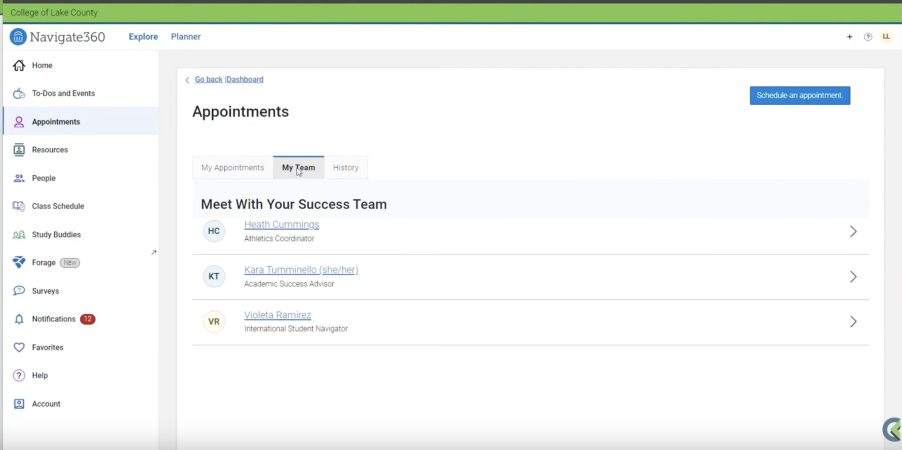Screen dimensions: 902x450
Task: Open the help question mark in top bar
Action: [868, 37]
